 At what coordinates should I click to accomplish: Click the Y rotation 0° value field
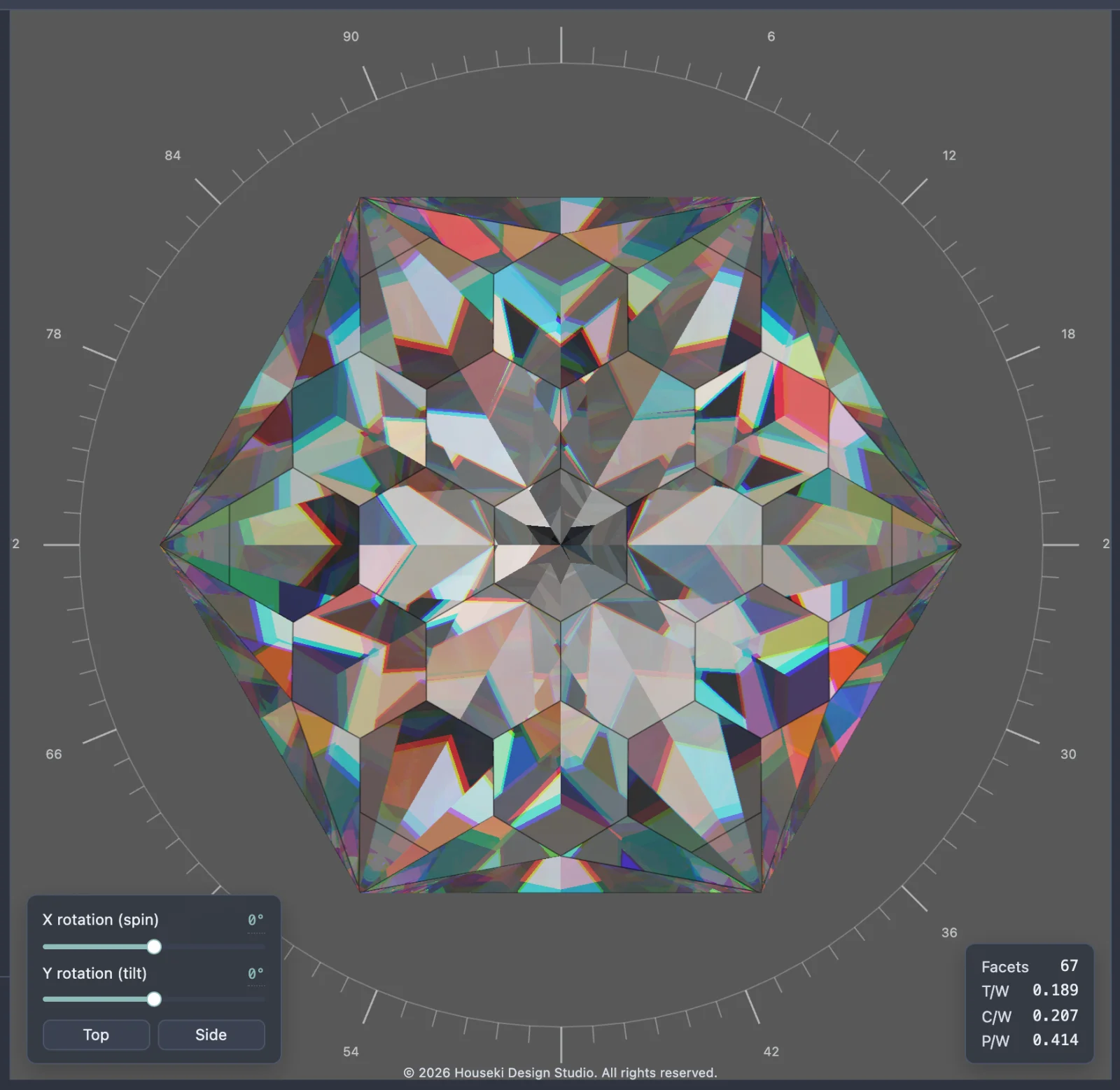click(255, 974)
